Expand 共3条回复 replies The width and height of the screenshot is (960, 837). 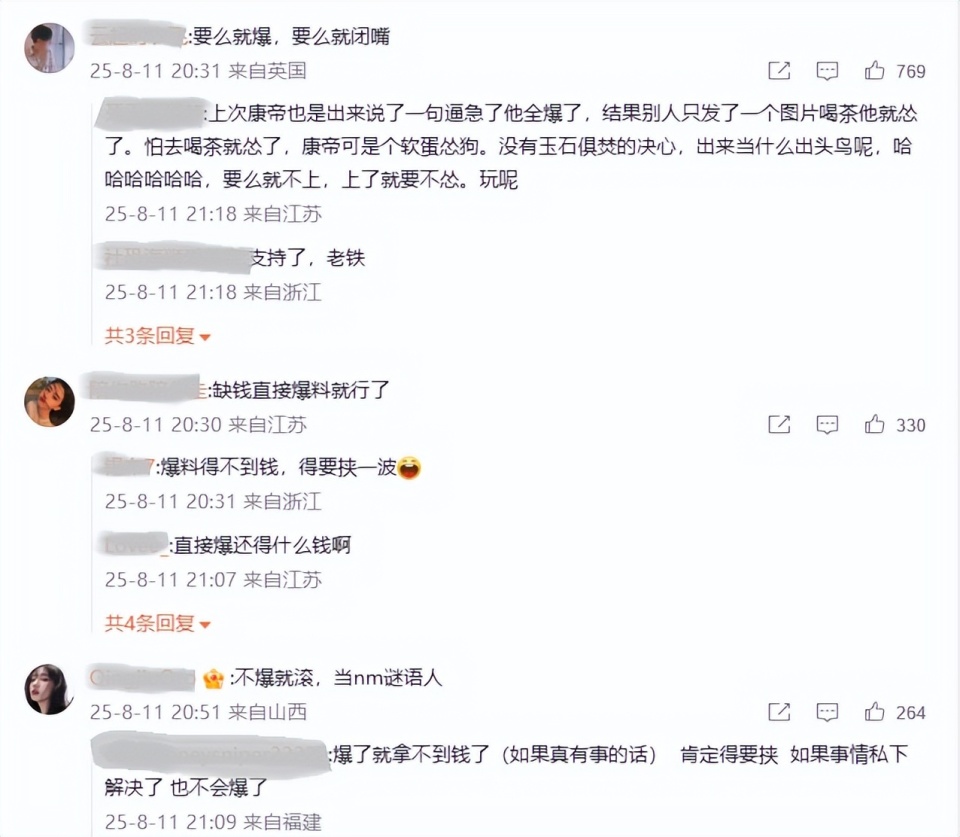pos(157,336)
